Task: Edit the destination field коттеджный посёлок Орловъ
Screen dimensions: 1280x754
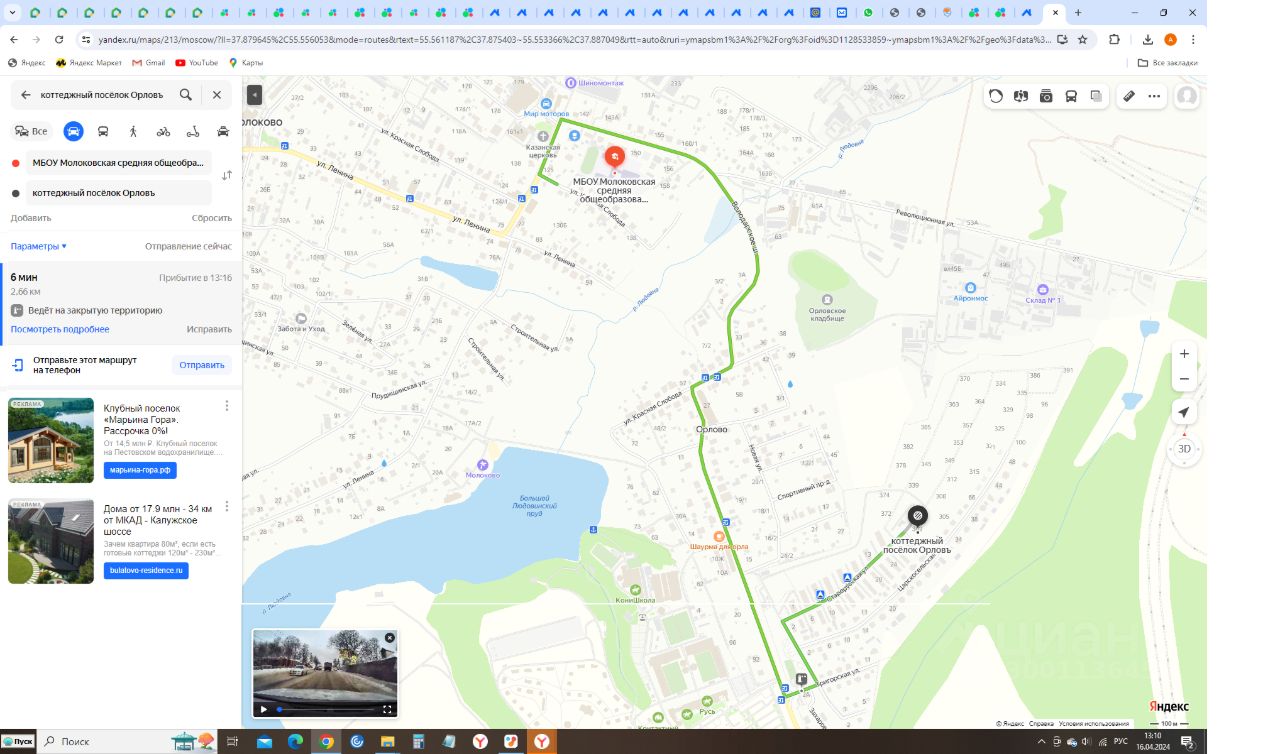Action: (x=118, y=193)
